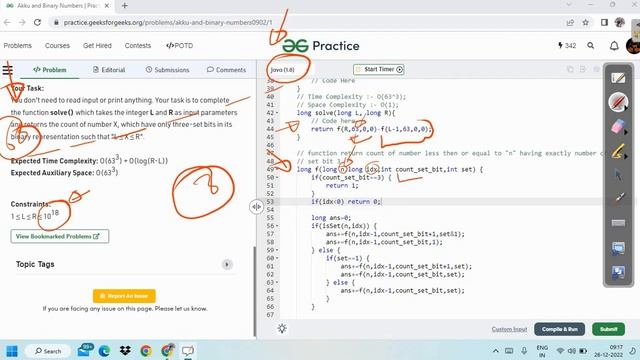
Task: Switch to the Problem tab
Action: 50,70
